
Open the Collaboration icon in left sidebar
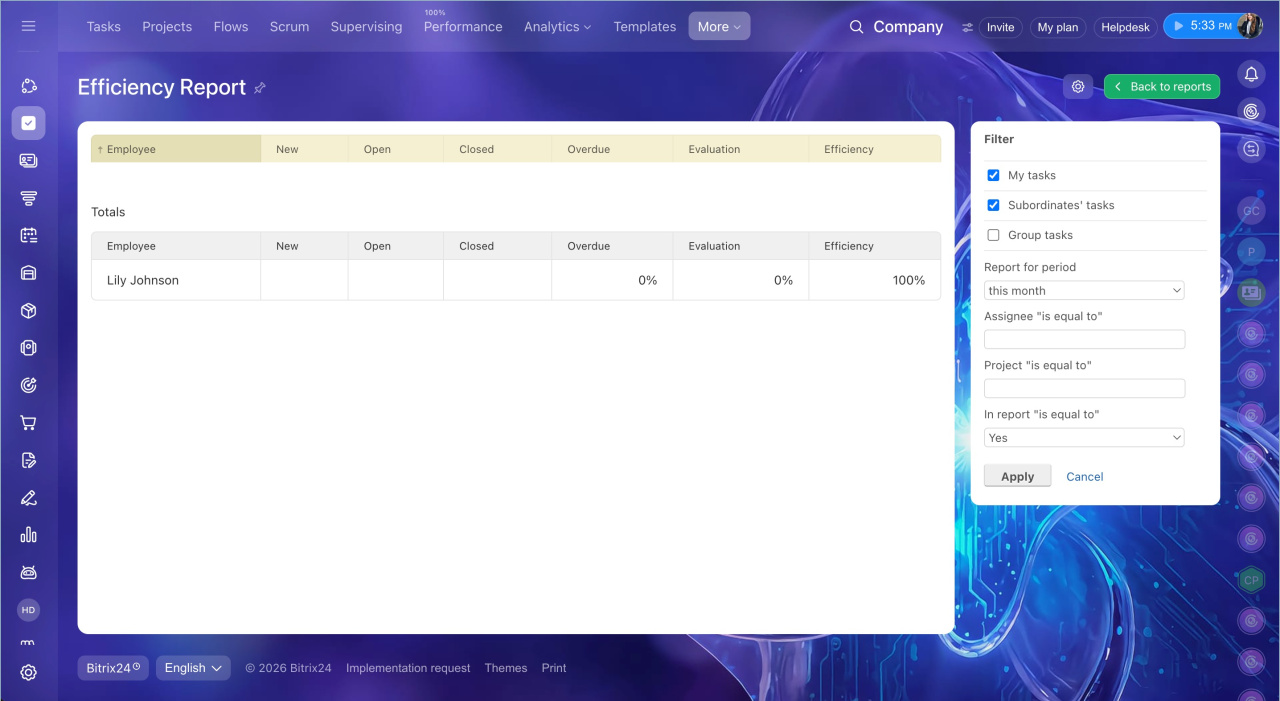point(28,86)
